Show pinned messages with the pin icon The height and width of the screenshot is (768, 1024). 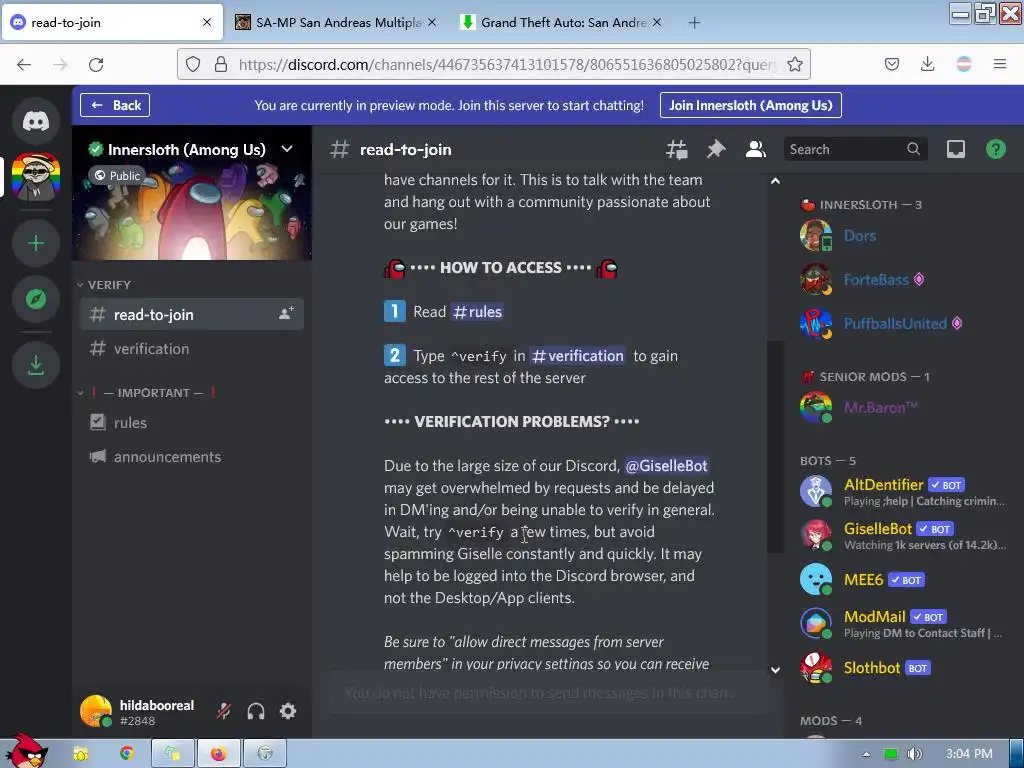click(x=716, y=150)
